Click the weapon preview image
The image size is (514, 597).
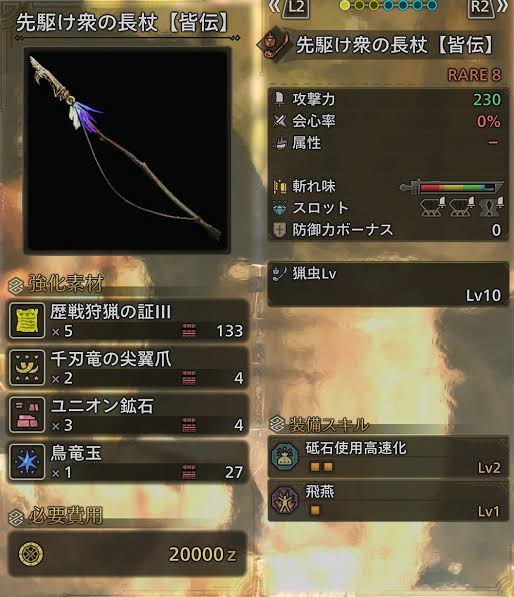pyautogui.click(x=127, y=150)
